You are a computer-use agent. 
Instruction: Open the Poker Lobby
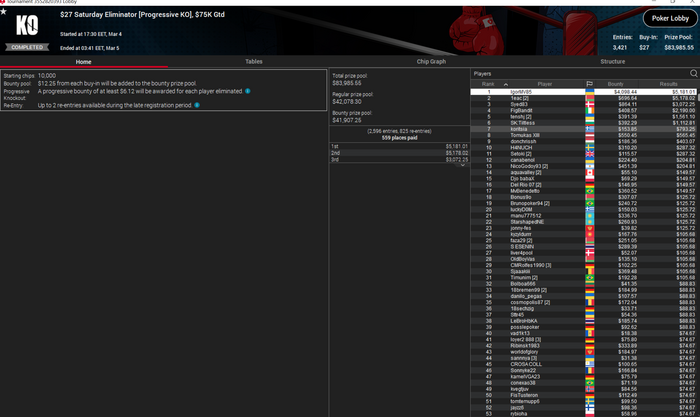point(670,18)
